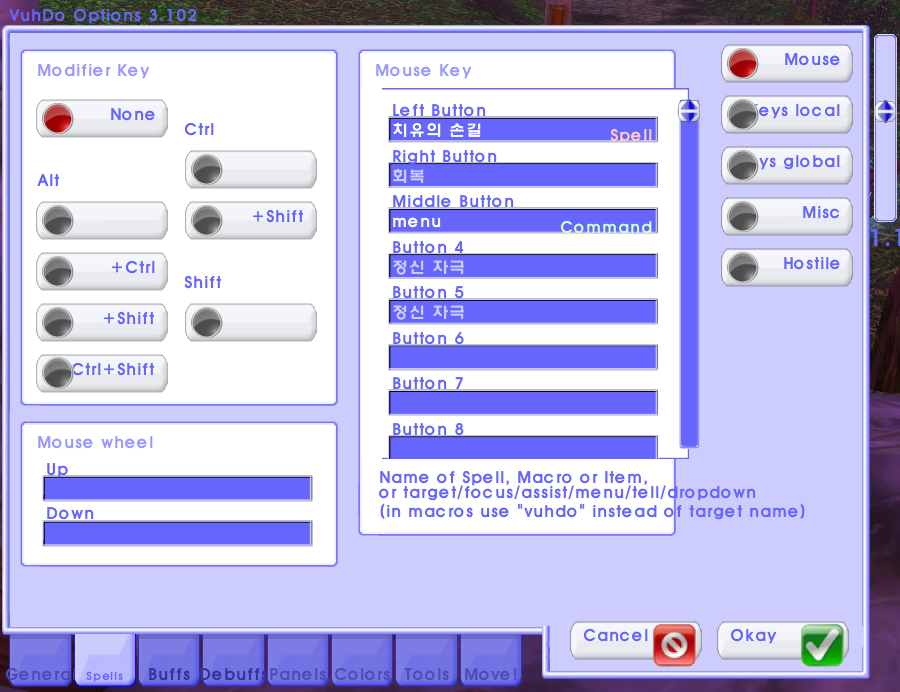
Task: Click the empty Button 7 field
Action: pos(523,403)
